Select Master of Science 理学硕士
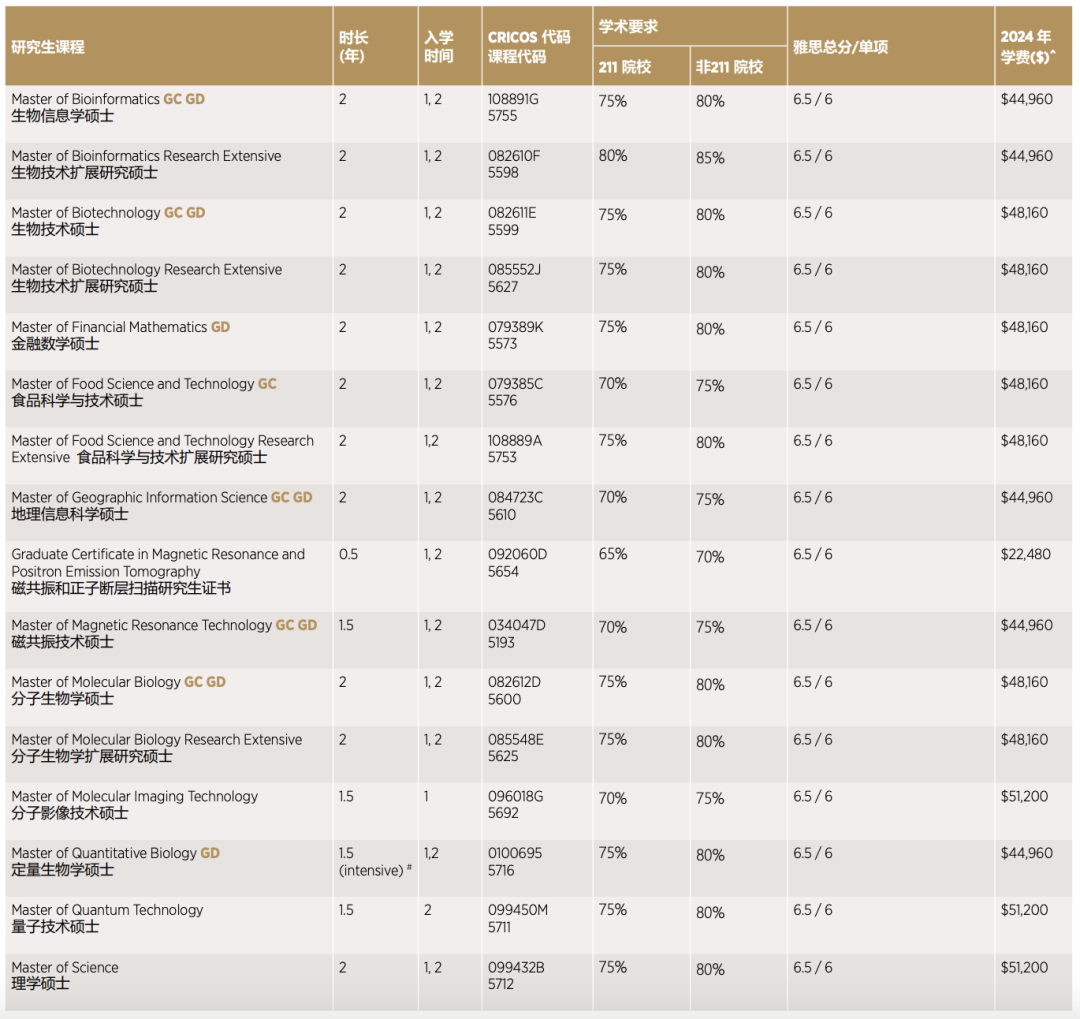Image resolution: width=1080 pixels, height=1019 pixels. pos(65,976)
